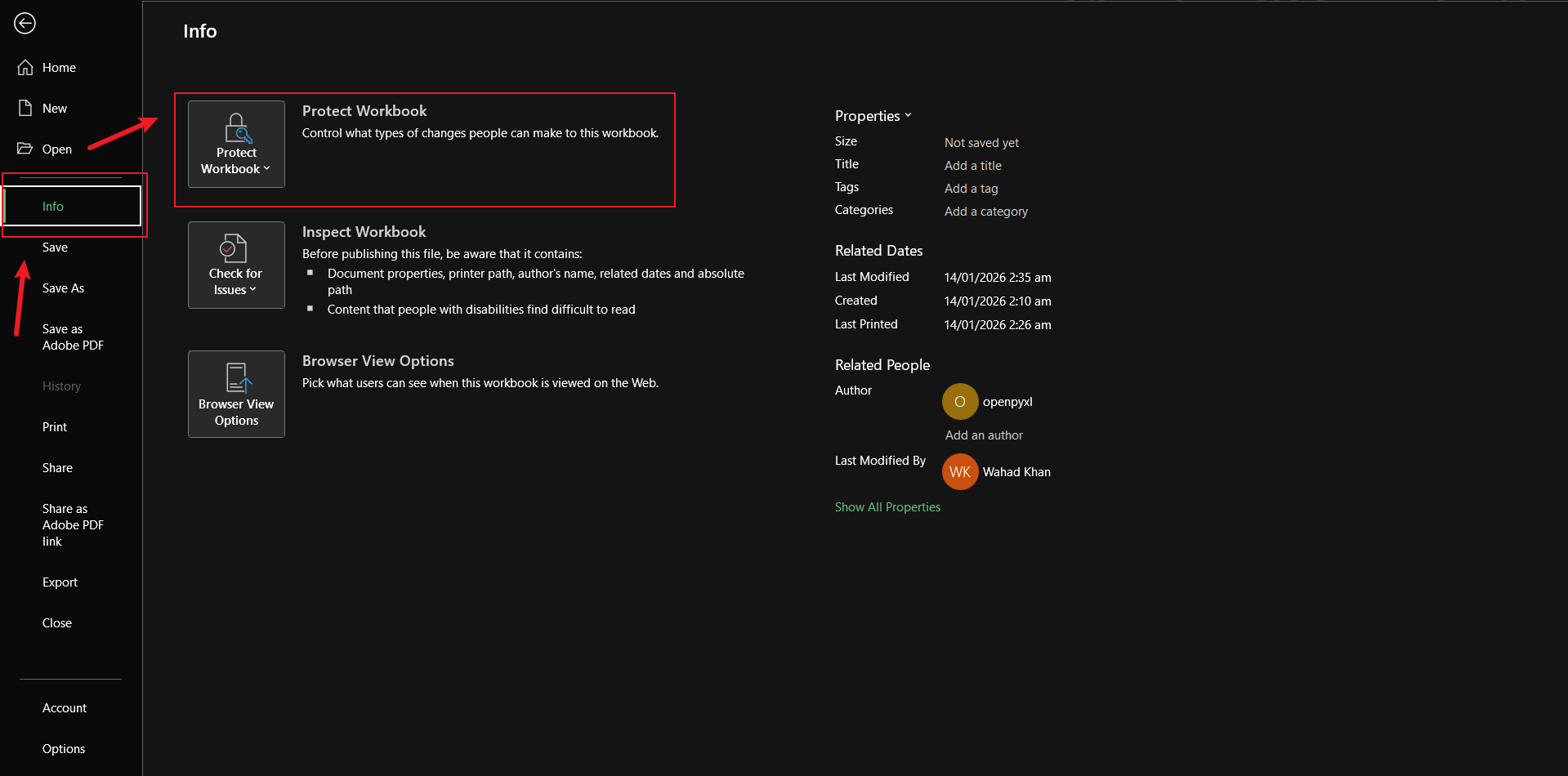Click the Browser View Options heading text
Screen dimensions: 1568x776
coord(377,361)
